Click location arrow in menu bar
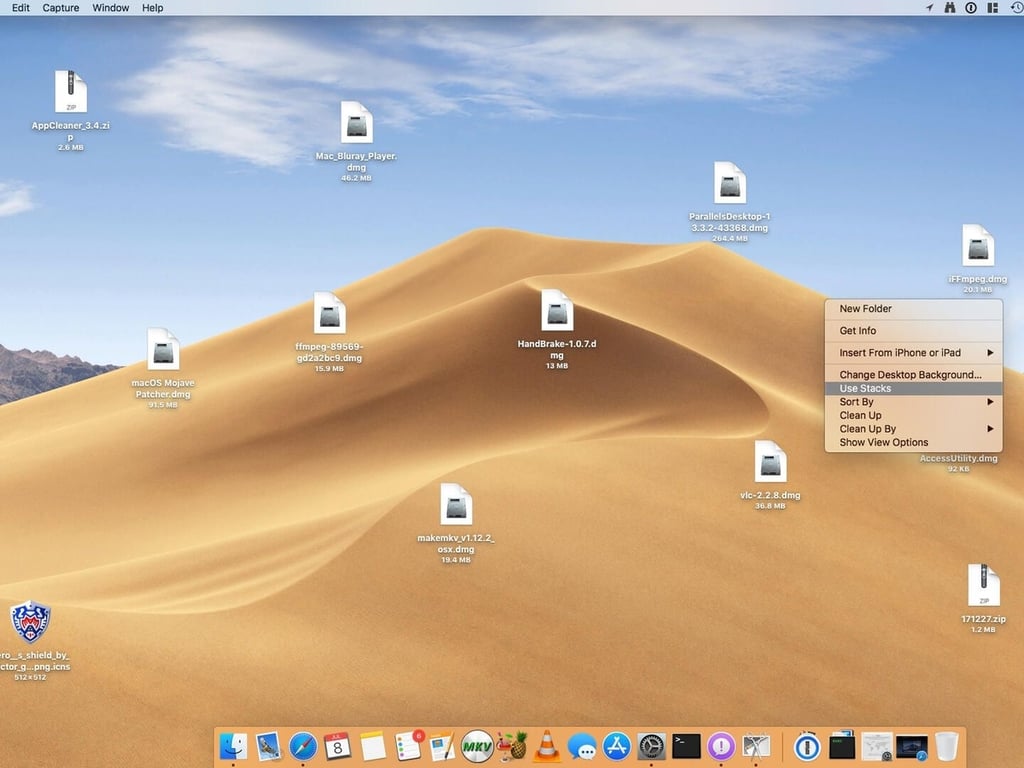This screenshot has width=1024, height=768. (x=929, y=8)
